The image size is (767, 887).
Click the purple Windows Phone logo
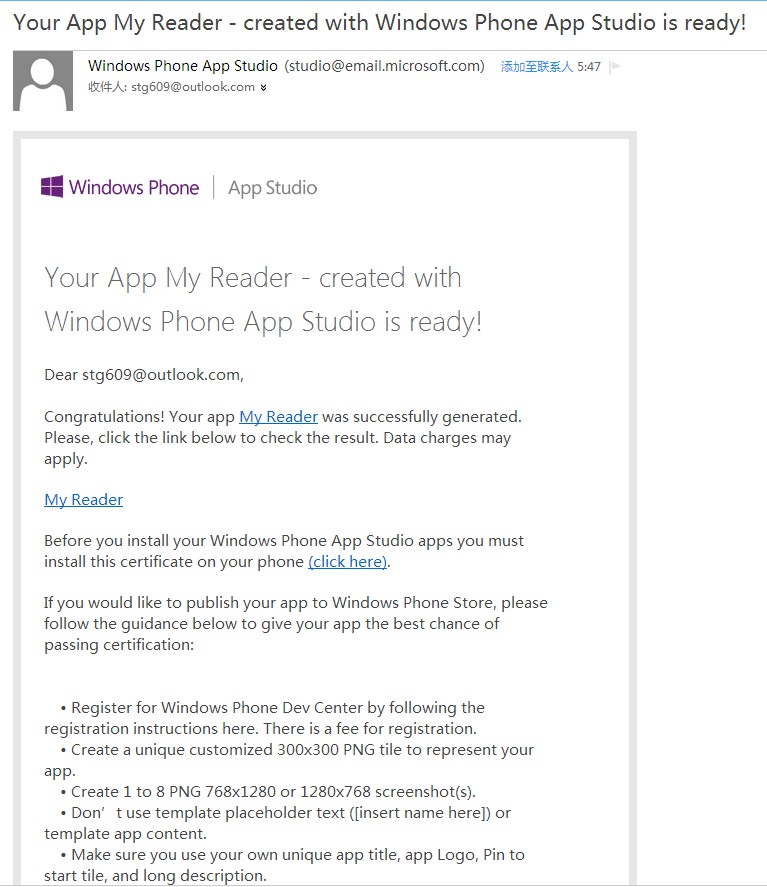[120, 187]
